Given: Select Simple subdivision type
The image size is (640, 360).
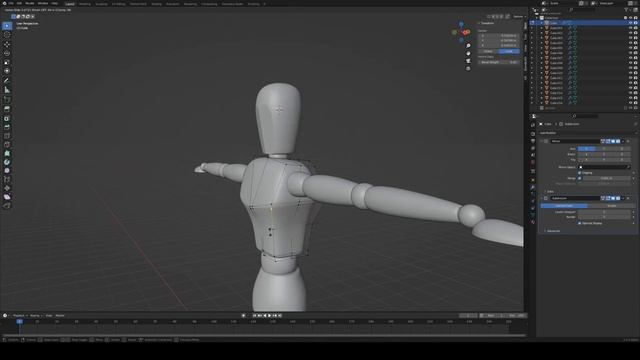Looking at the screenshot, I should (x=611, y=206).
